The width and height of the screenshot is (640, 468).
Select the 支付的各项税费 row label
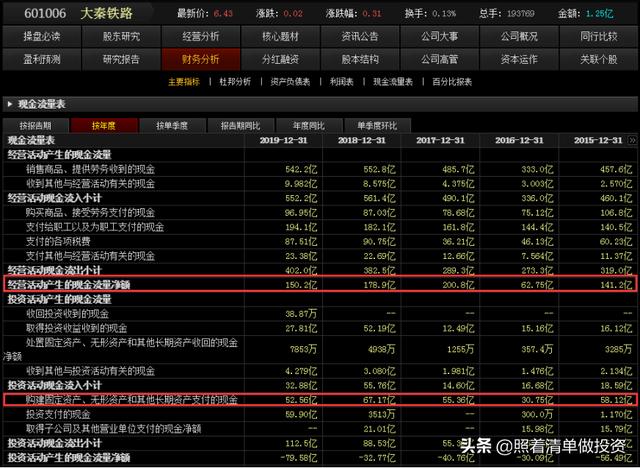coord(58,242)
